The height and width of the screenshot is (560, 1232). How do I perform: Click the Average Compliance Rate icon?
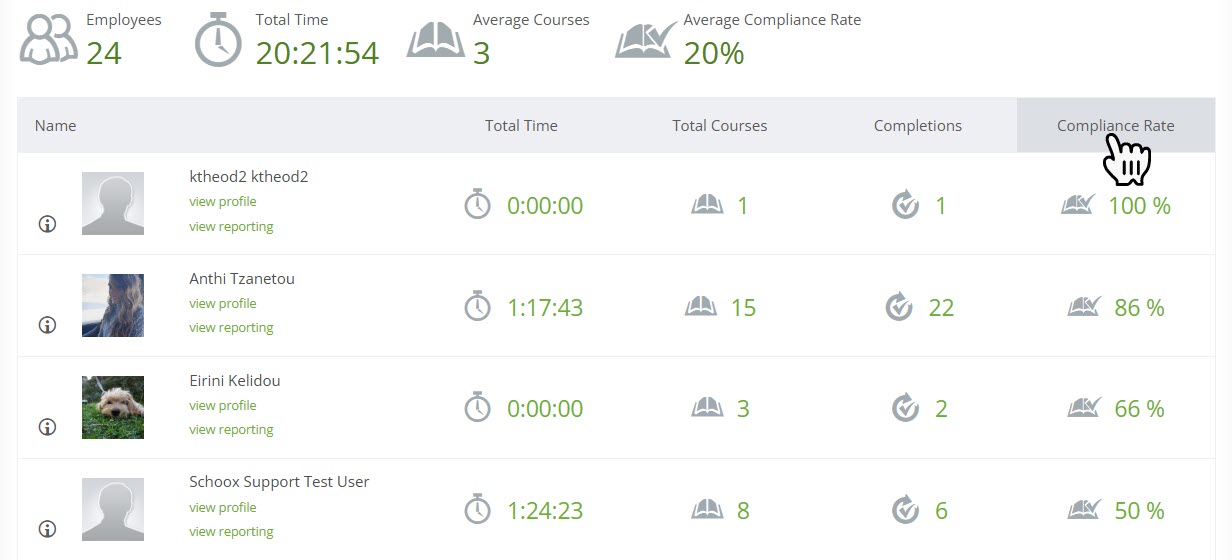click(646, 40)
